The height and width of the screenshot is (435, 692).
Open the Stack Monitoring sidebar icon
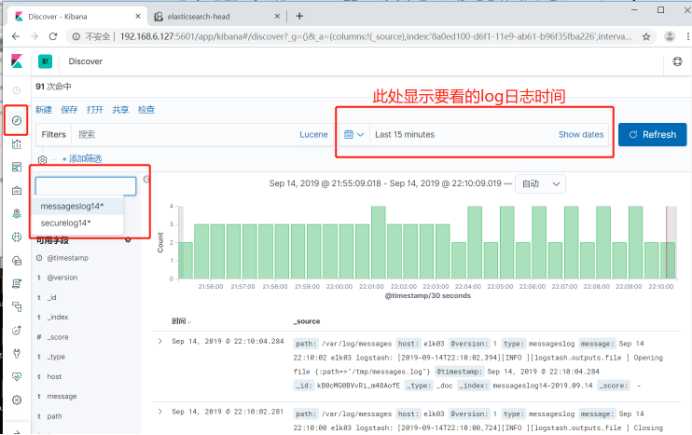(x=16, y=377)
